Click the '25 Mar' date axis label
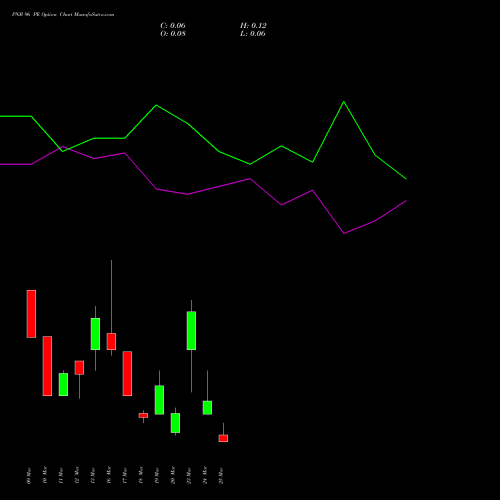The width and height of the screenshot is (500, 500). [221, 475]
